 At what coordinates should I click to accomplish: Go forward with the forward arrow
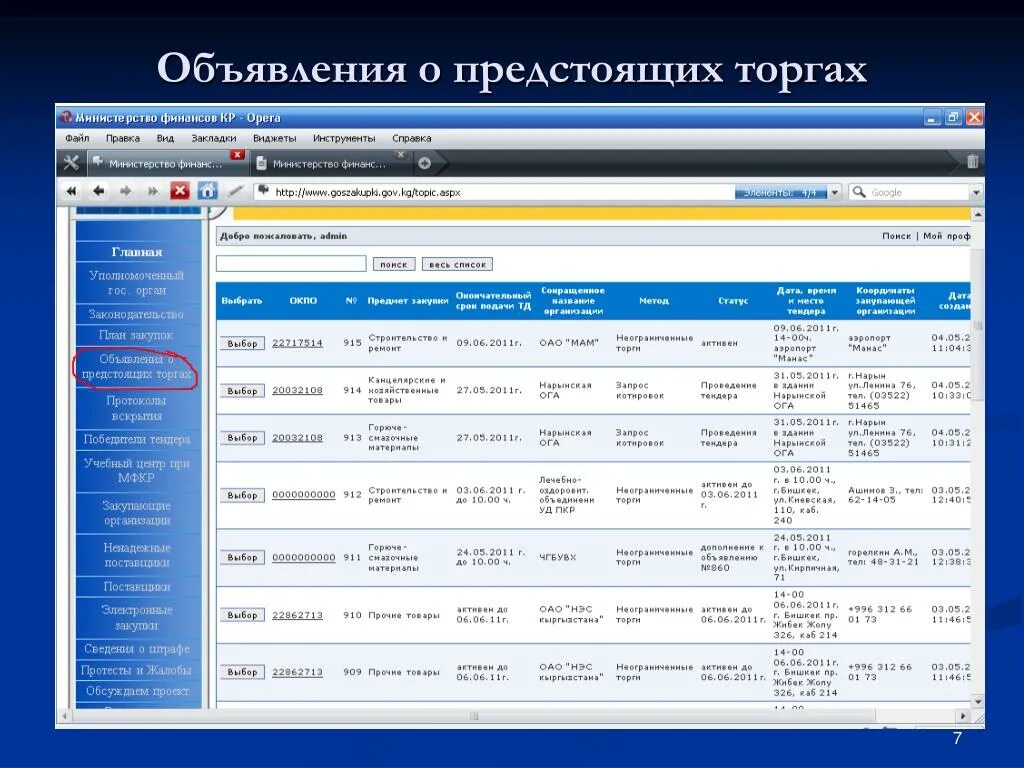coord(125,191)
